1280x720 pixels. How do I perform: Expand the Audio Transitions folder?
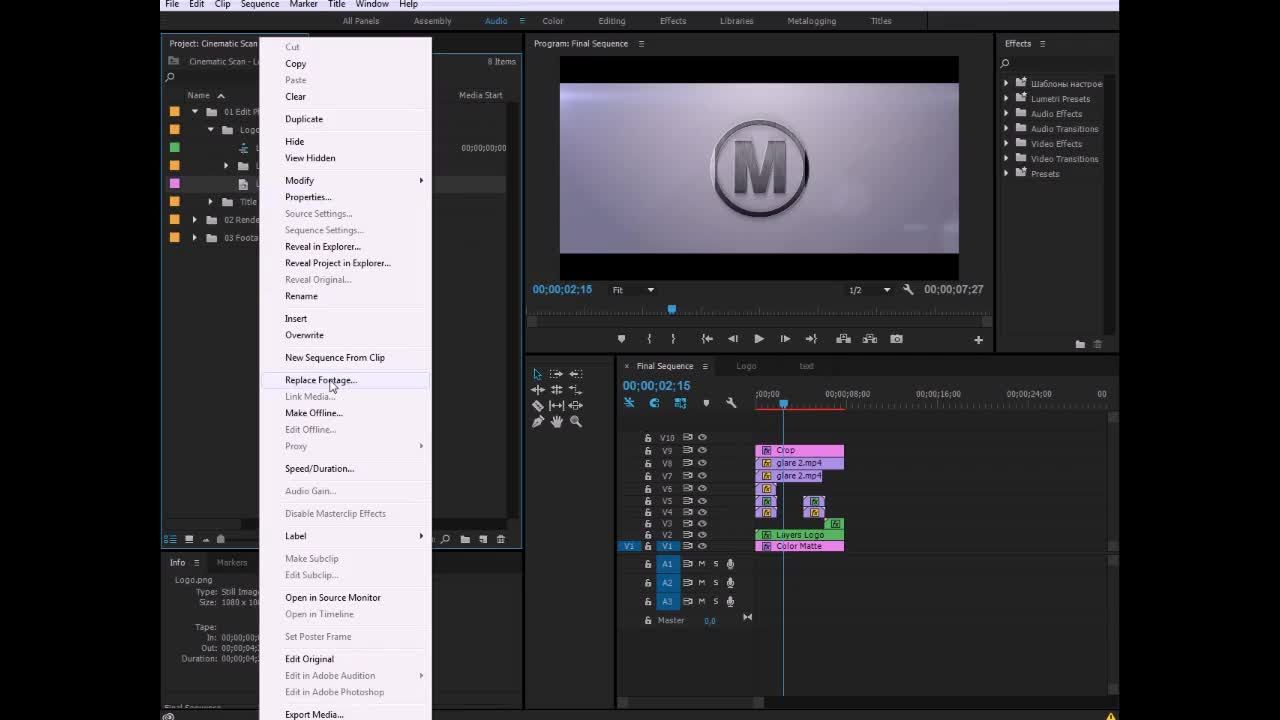click(1007, 129)
